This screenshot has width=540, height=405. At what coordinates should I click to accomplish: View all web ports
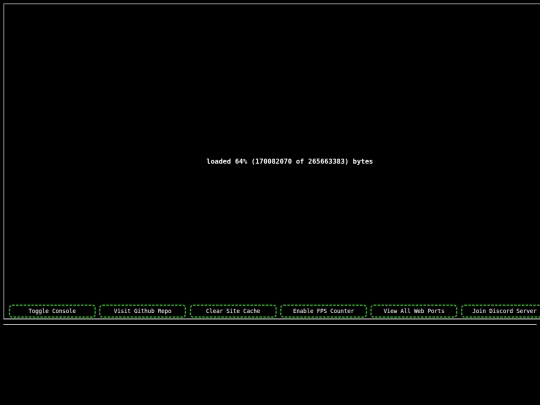(414, 311)
